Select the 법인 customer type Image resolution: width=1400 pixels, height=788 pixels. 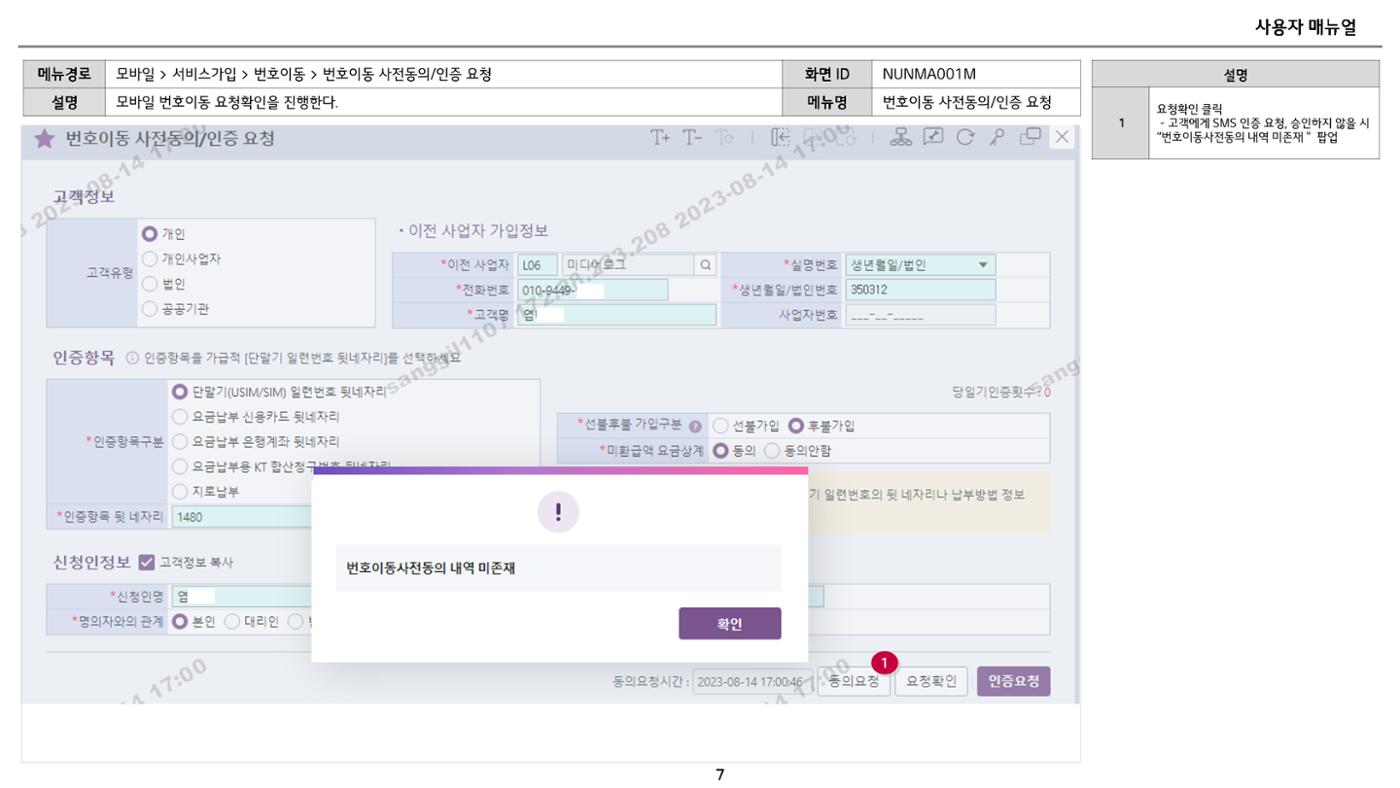150,284
